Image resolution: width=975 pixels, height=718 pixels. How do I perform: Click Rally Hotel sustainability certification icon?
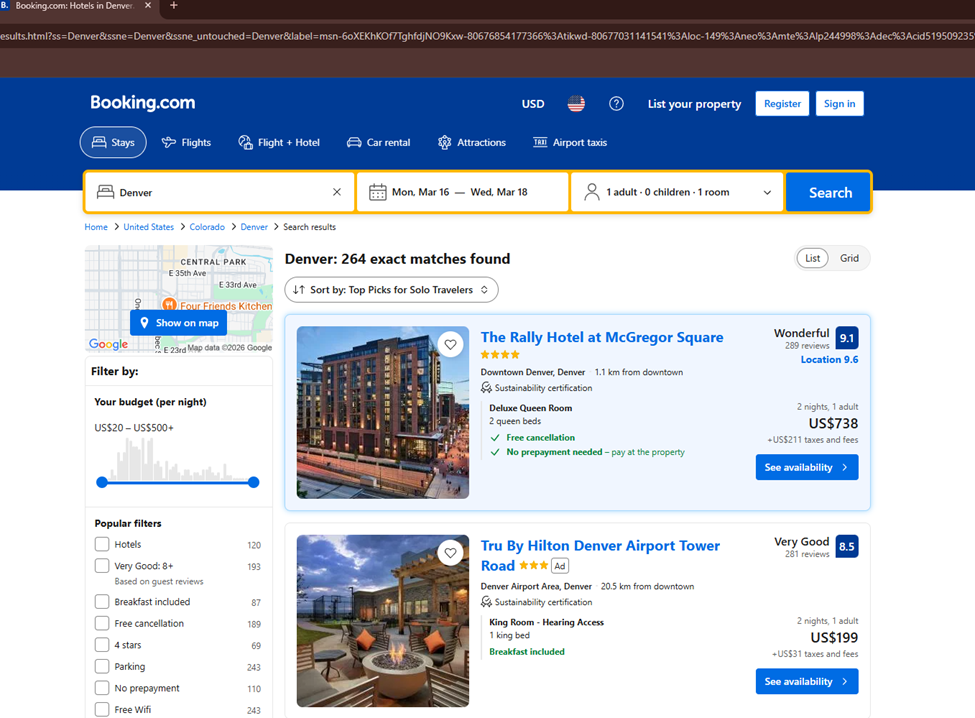(486, 388)
